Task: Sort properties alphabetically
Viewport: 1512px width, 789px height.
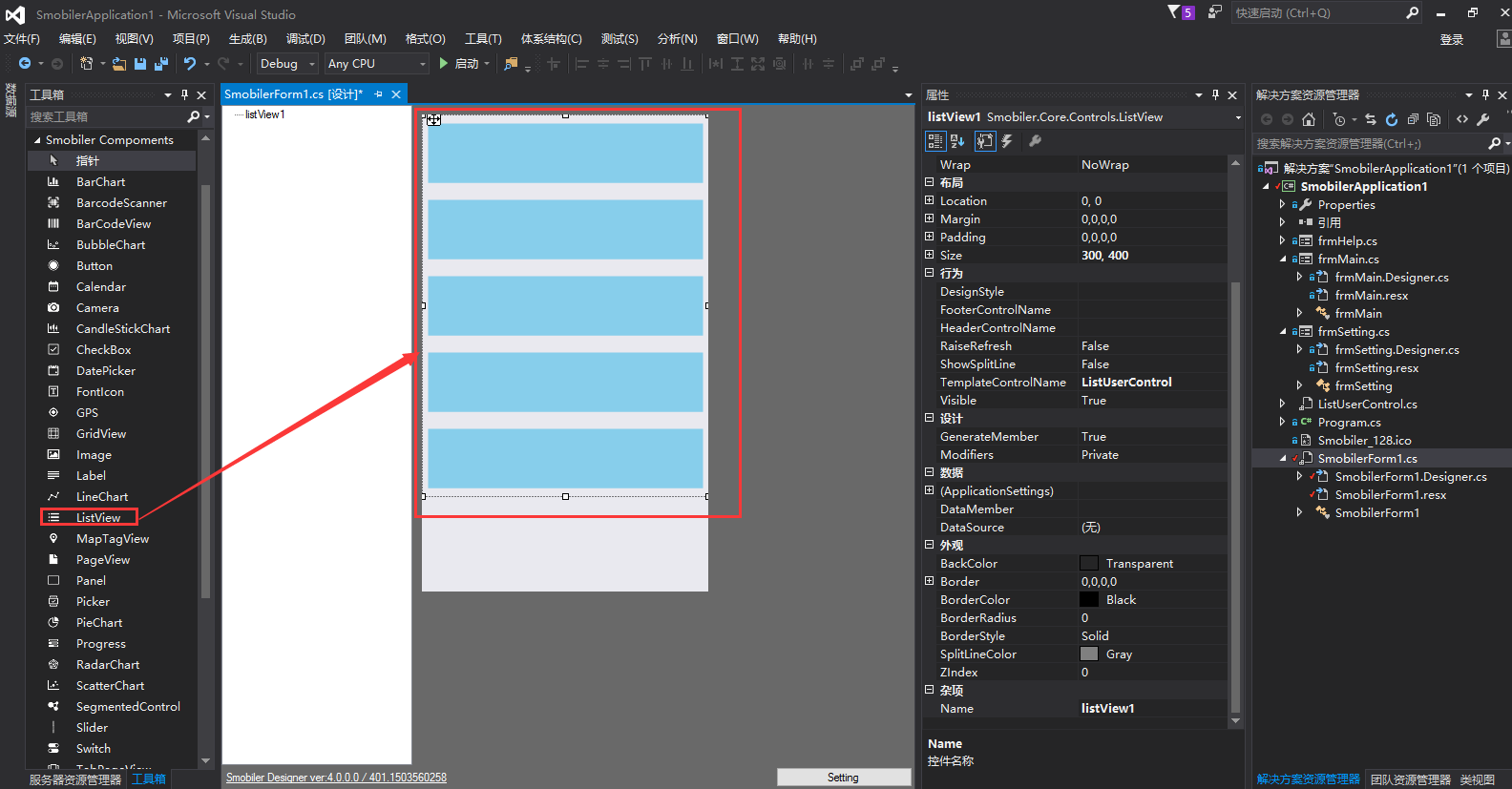Action: point(957,141)
